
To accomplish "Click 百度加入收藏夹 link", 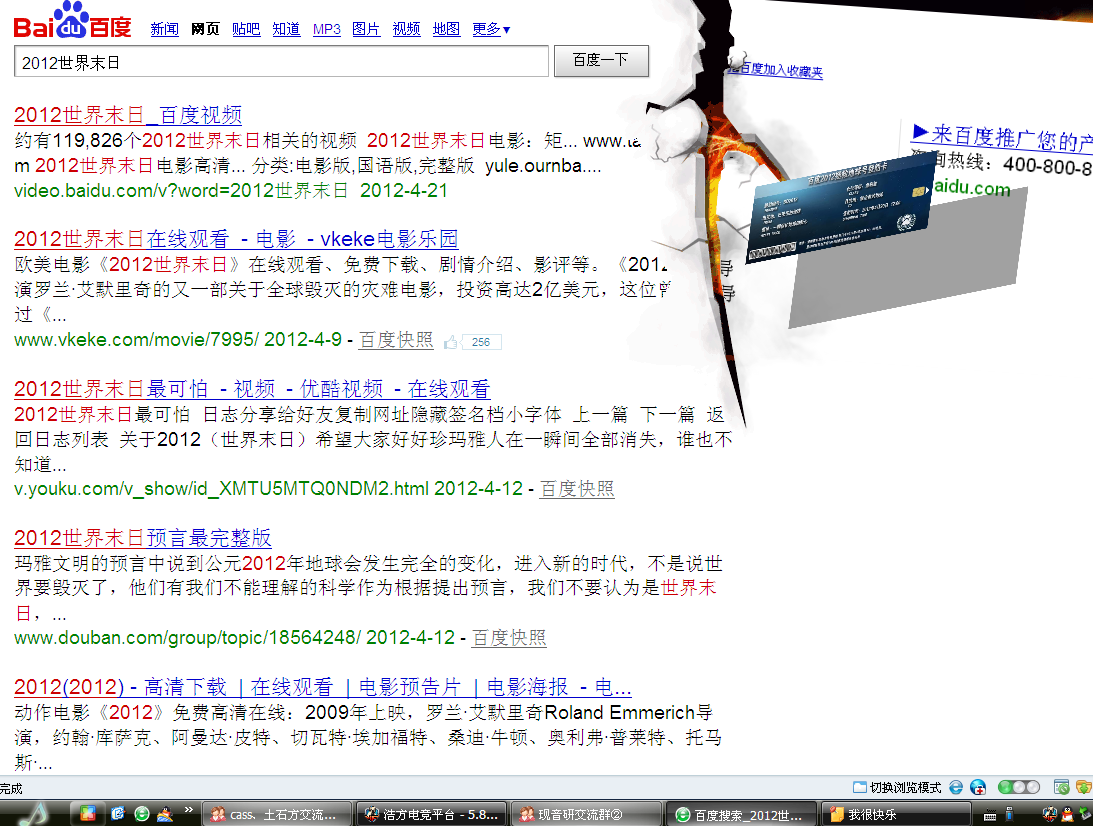I will (x=775, y=70).
